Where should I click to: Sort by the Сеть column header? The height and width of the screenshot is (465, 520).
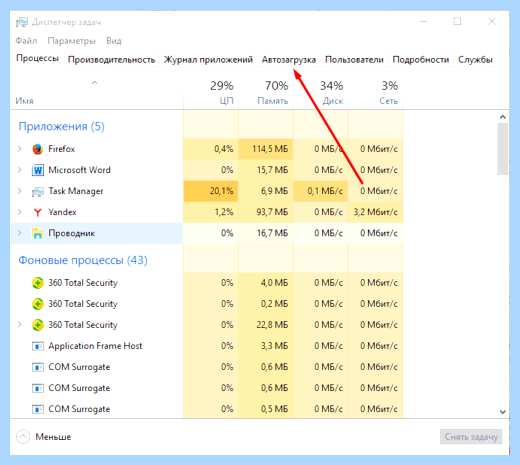click(375, 93)
